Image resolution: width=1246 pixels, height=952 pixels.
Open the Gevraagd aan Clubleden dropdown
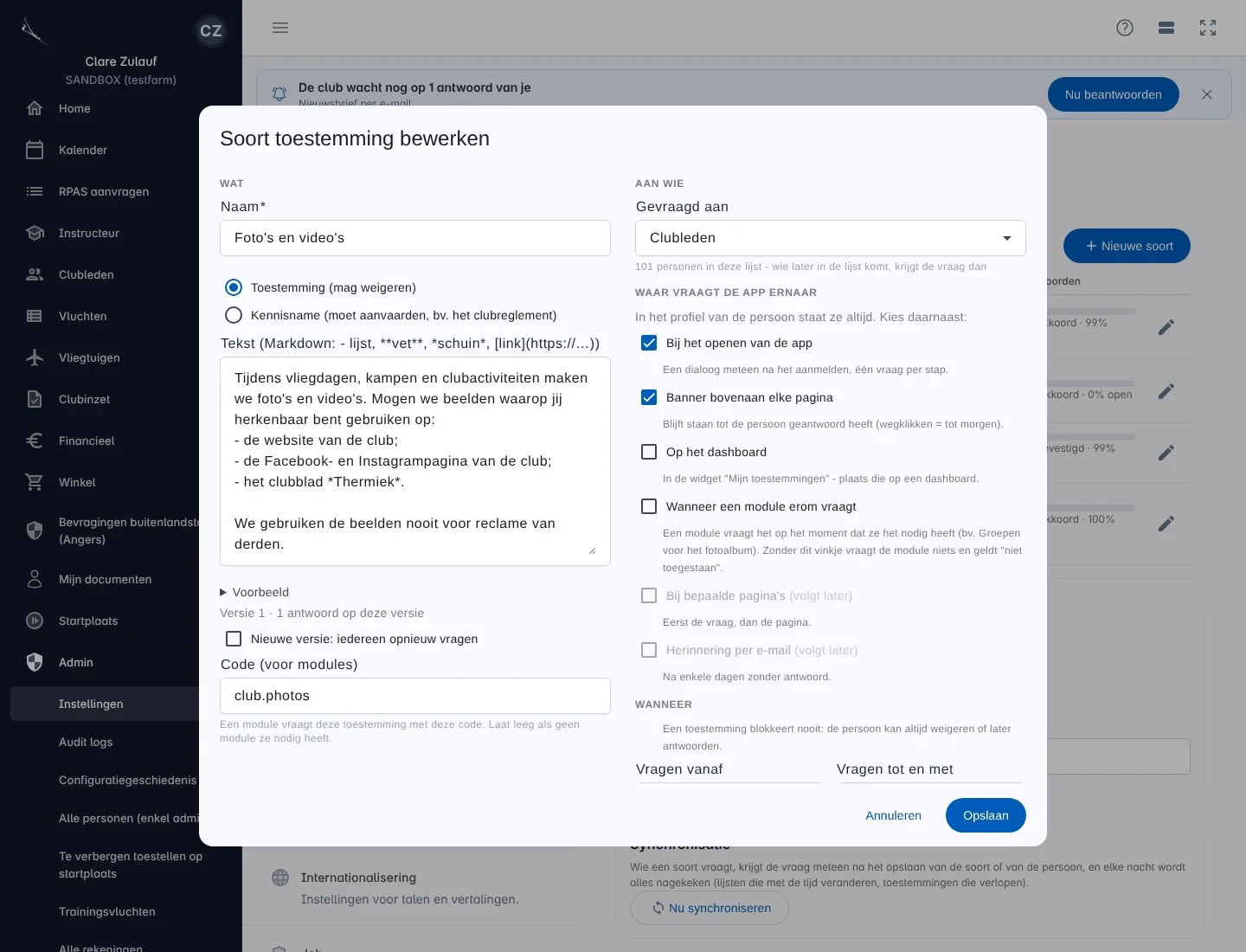[x=831, y=238]
